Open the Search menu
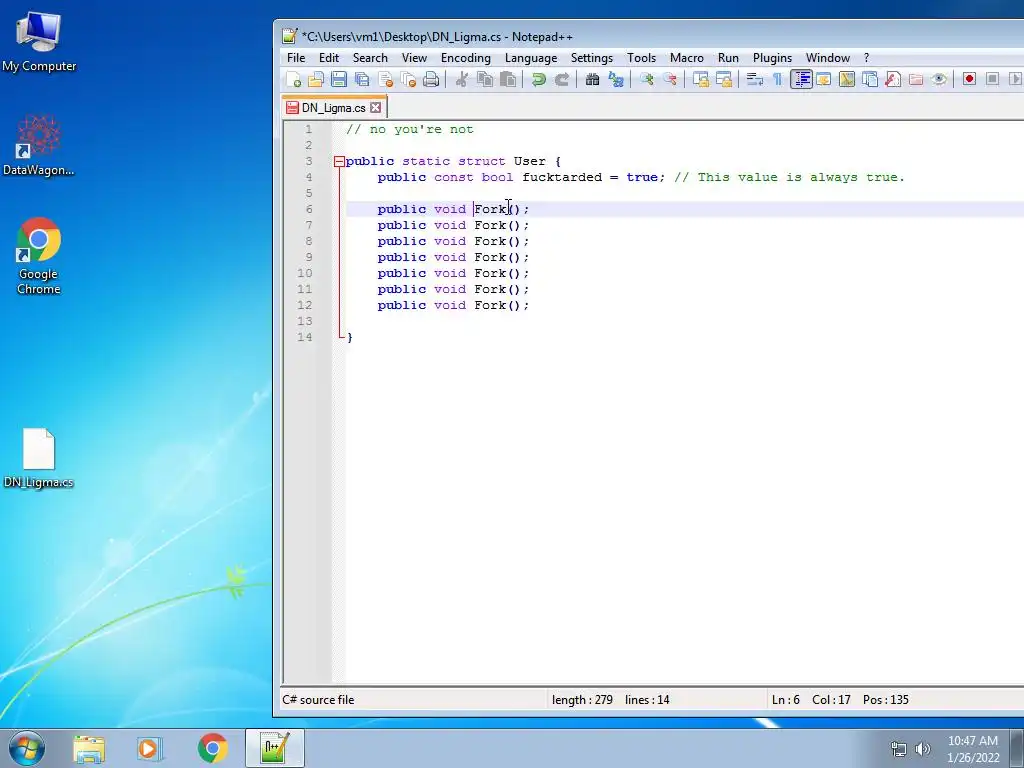This screenshot has width=1024, height=768. click(x=370, y=57)
